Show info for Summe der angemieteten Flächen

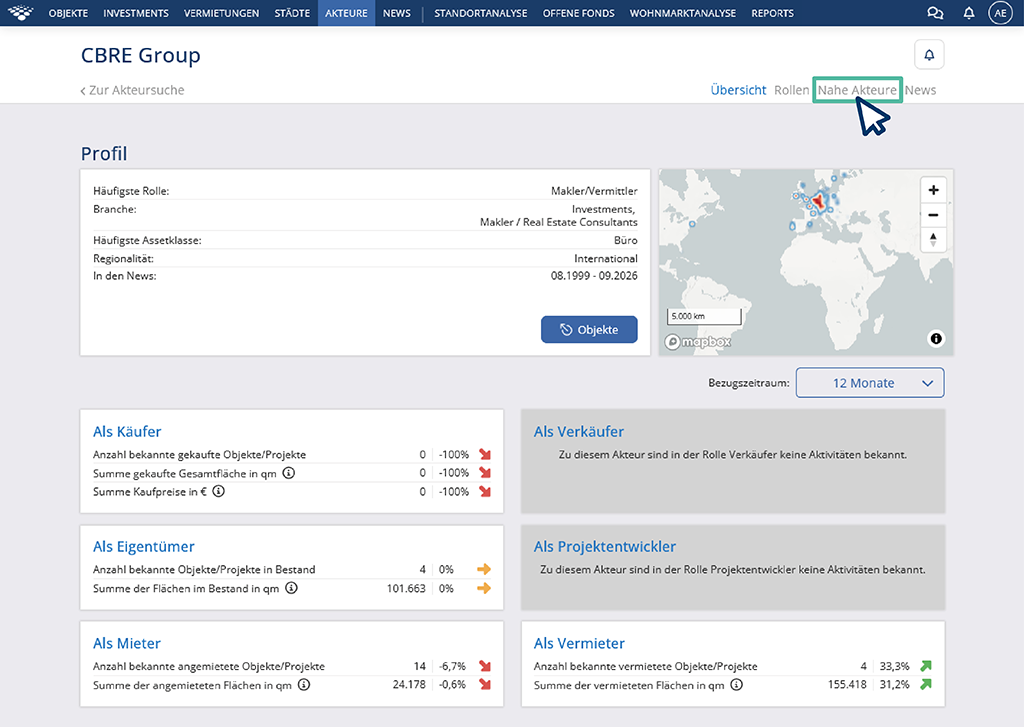pos(304,684)
